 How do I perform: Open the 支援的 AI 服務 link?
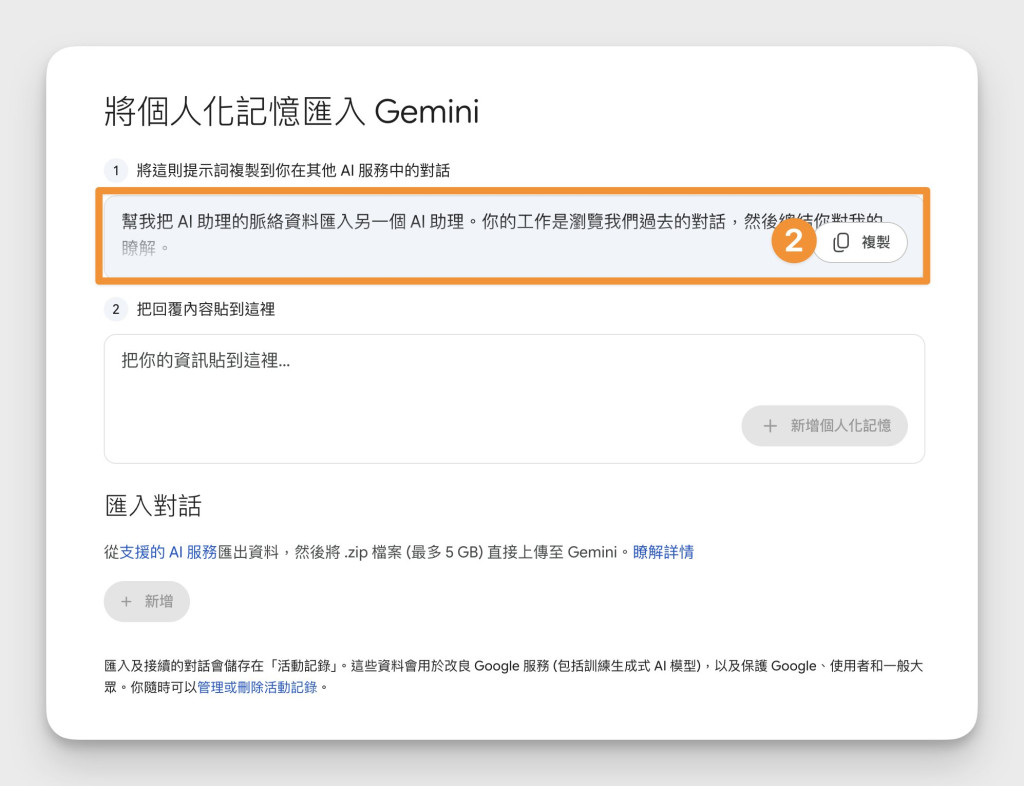[168, 552]
